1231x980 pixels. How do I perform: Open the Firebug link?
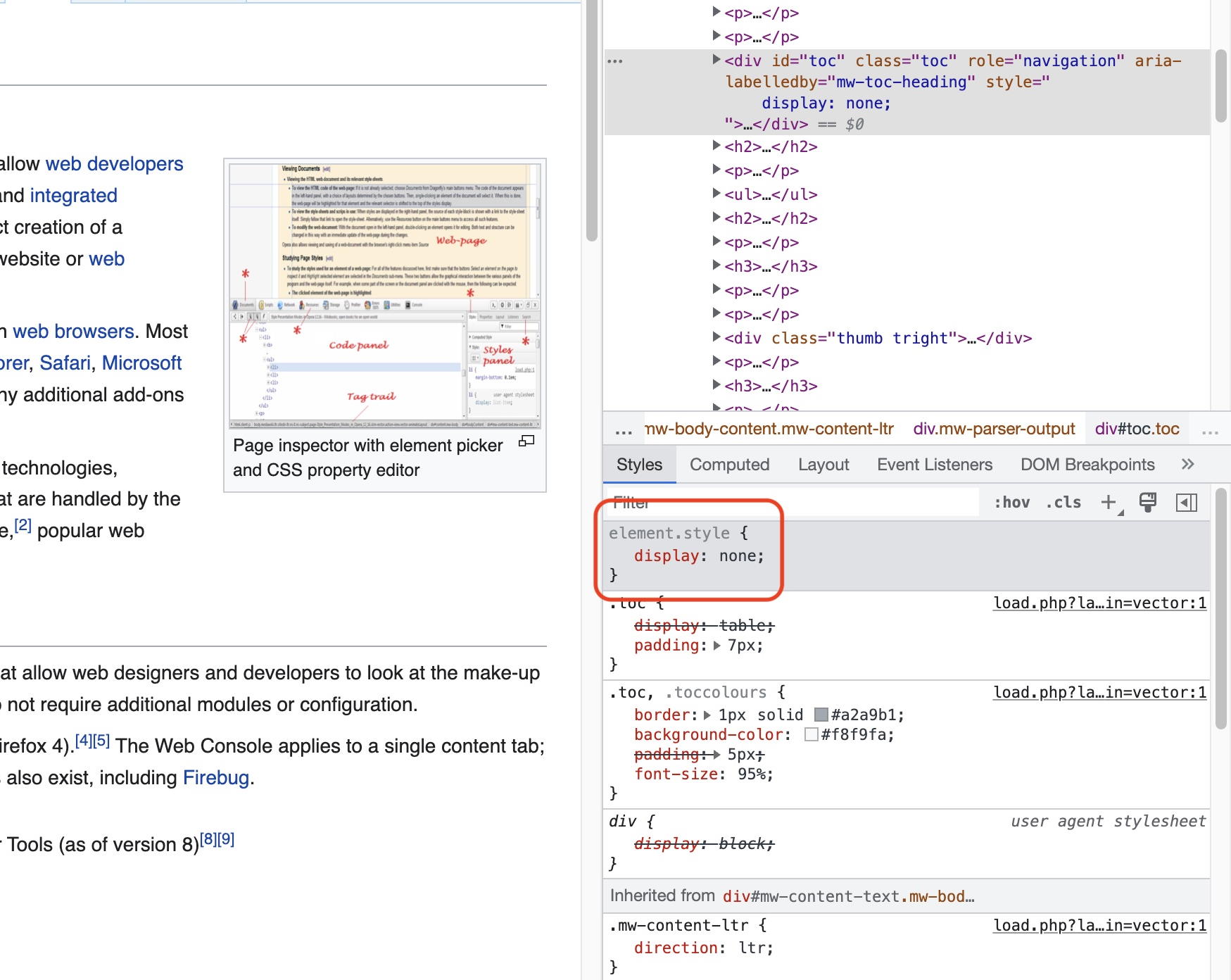click(216, 778)
